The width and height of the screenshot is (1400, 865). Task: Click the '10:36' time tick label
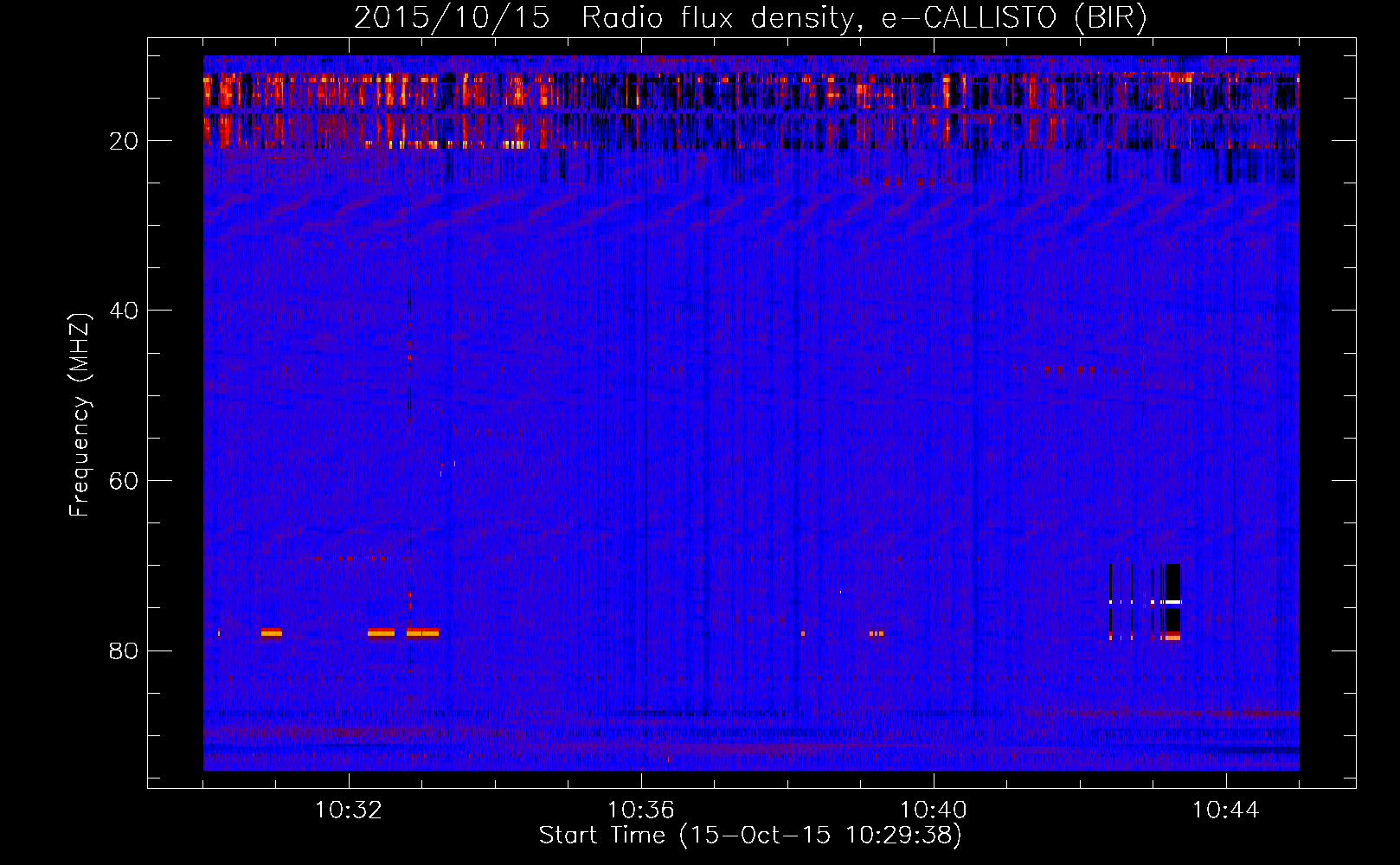pos(641,811)
